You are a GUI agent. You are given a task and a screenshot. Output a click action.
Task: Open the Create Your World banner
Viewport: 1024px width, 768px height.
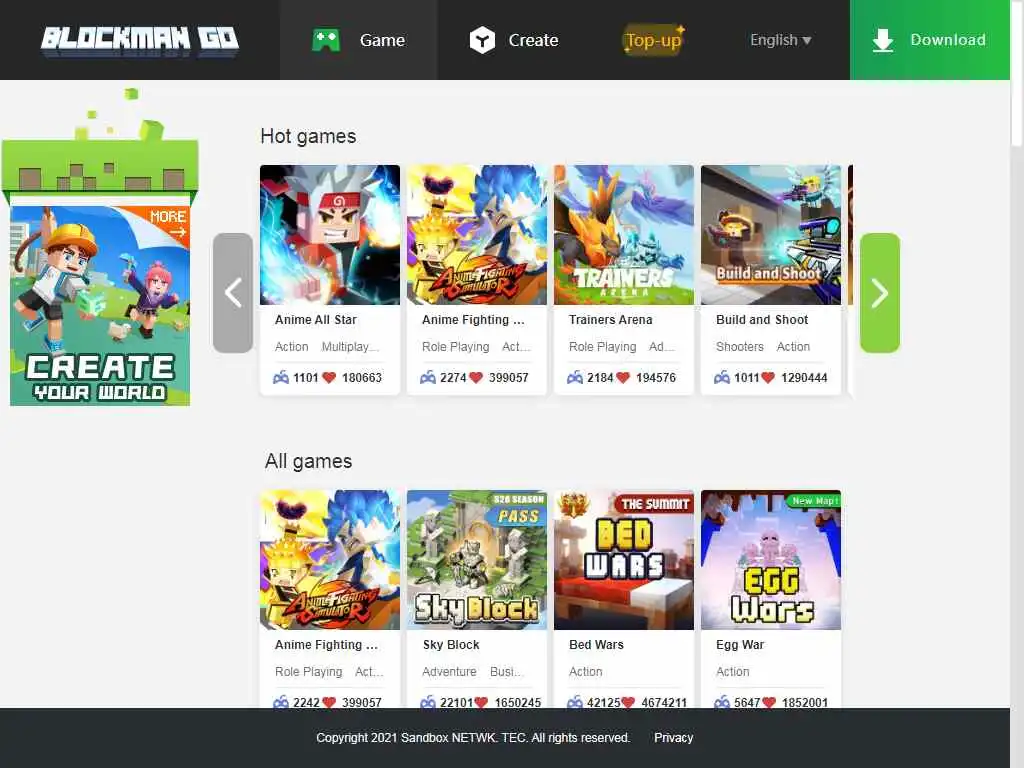point(100,305)
